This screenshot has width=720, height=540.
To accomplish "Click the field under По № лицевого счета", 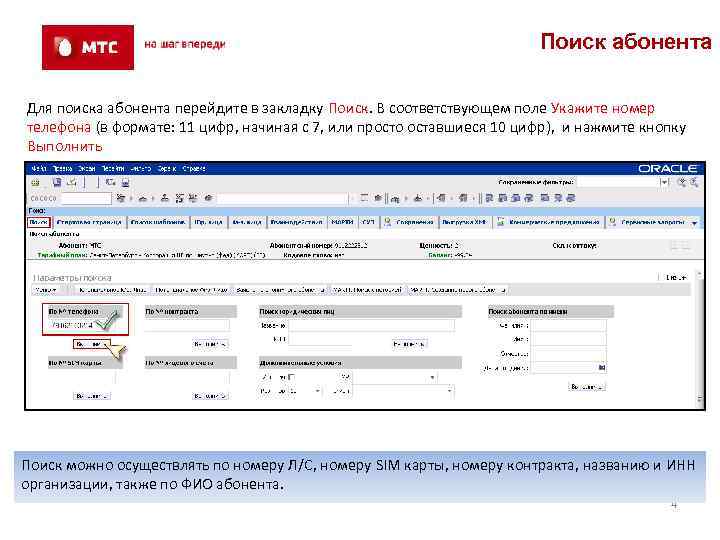I will pos(187,377).
